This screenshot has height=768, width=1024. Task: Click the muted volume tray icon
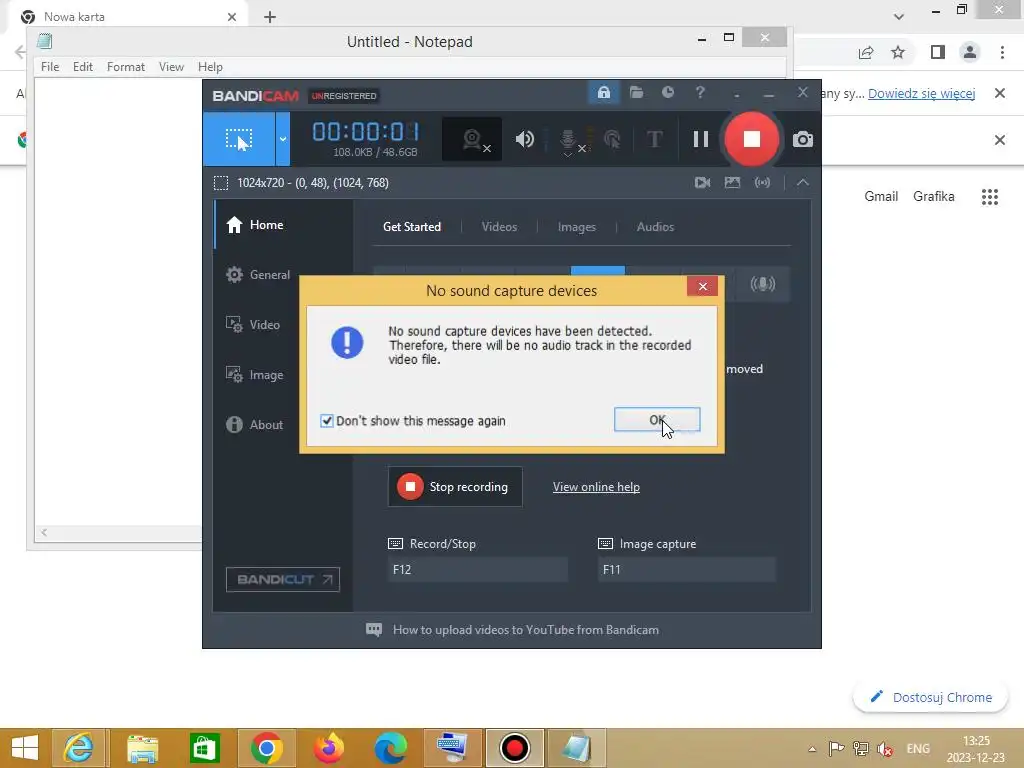[x=885, y=748]
